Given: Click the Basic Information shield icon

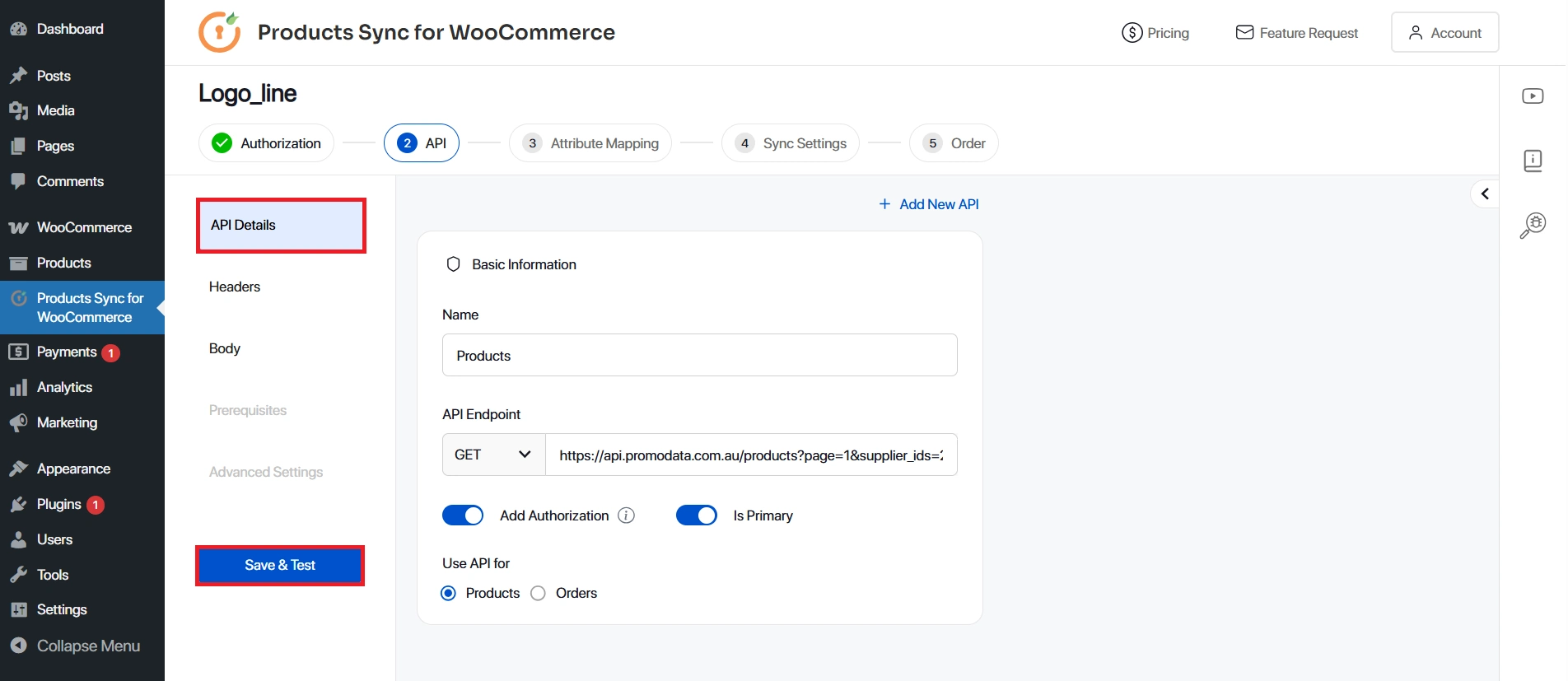Looking at the screenshot, I should pos(453,264).
